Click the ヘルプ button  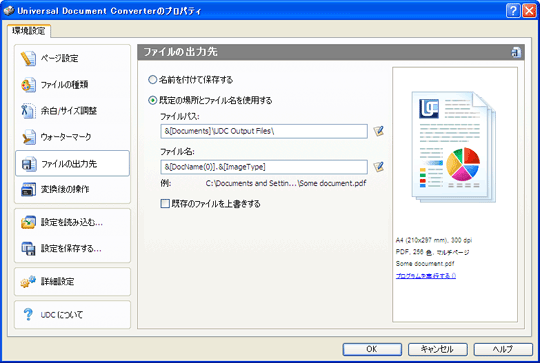(x=503, y=349)
